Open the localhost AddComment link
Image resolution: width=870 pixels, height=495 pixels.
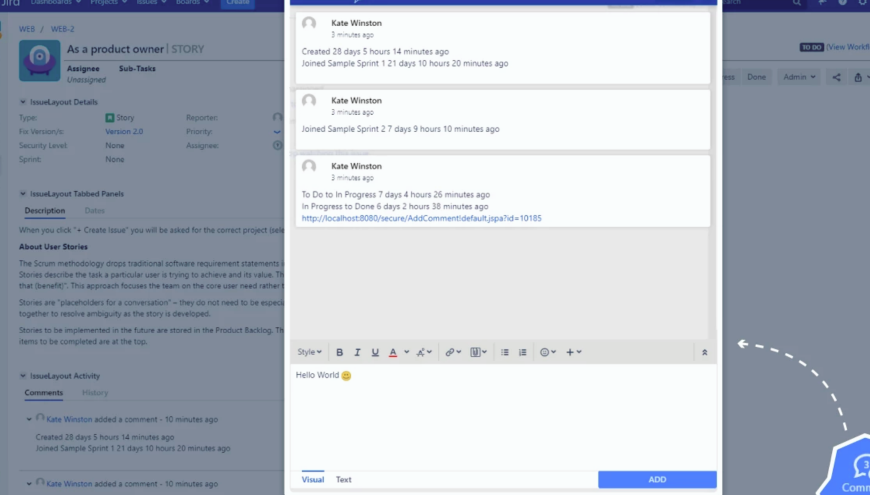point(422,218)
